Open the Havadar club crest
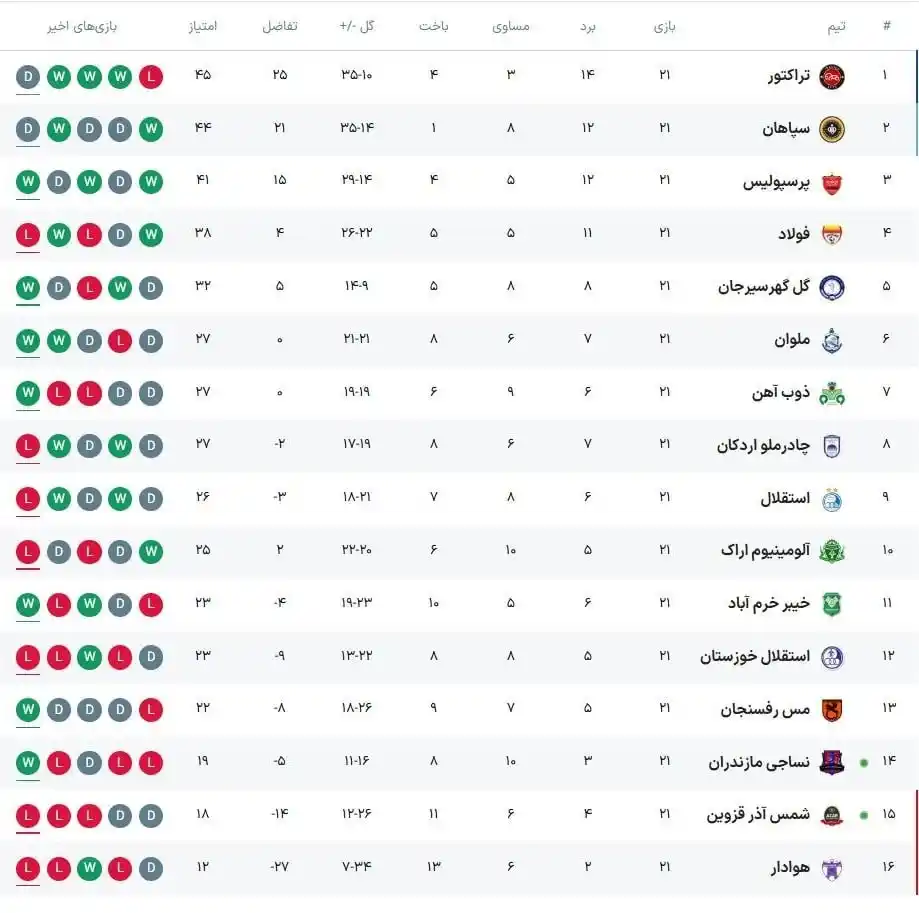The width and height of the screenshot is (919, 913). 831,868
